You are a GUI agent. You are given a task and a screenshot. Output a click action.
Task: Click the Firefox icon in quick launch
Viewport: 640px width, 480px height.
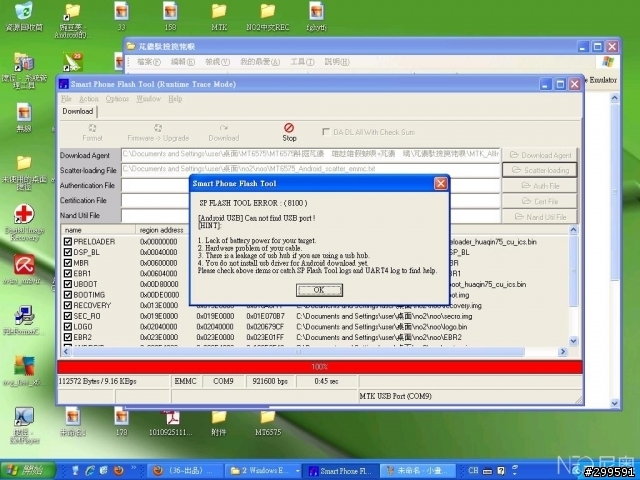tap(119, 471)
